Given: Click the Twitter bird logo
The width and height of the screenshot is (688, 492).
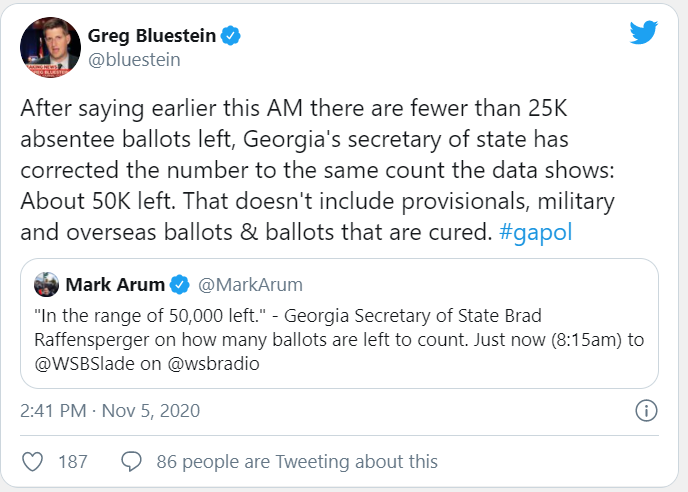Looking at the screenshot, I should click(x=644, y=32).
